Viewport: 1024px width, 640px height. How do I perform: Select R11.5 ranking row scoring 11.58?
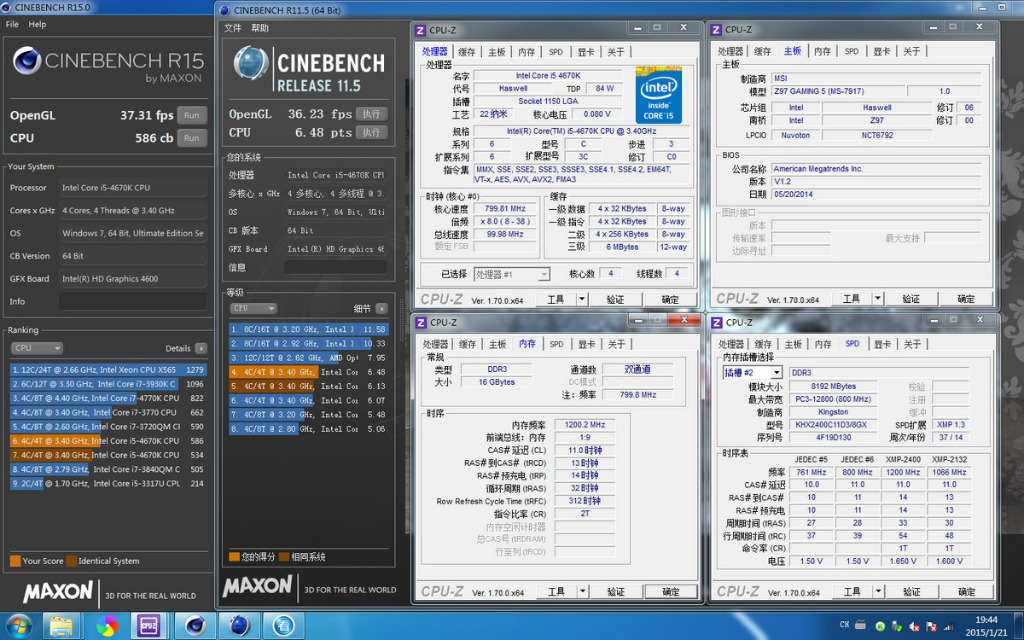[308, 330]
